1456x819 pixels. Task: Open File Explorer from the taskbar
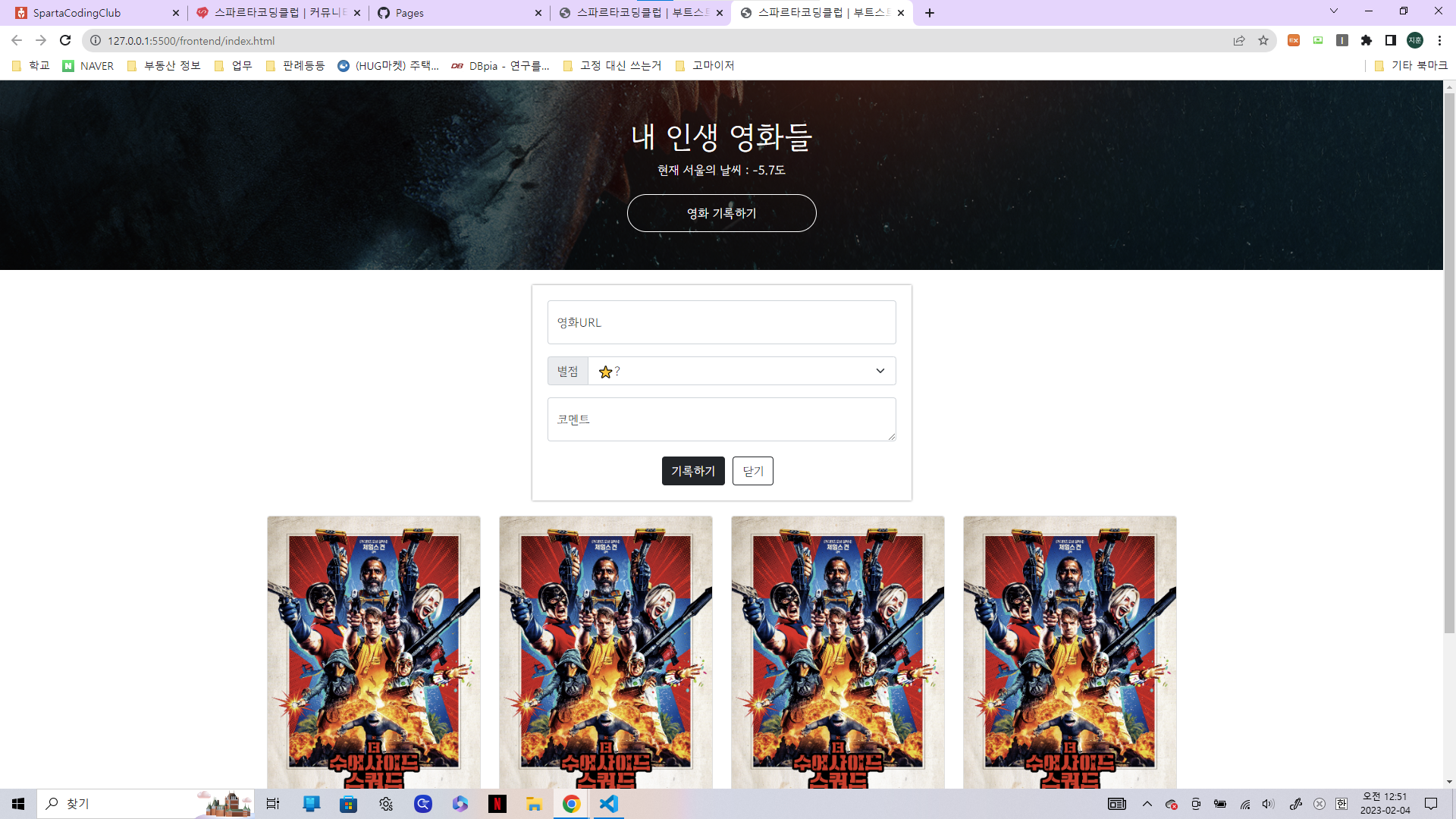point(535,804)
